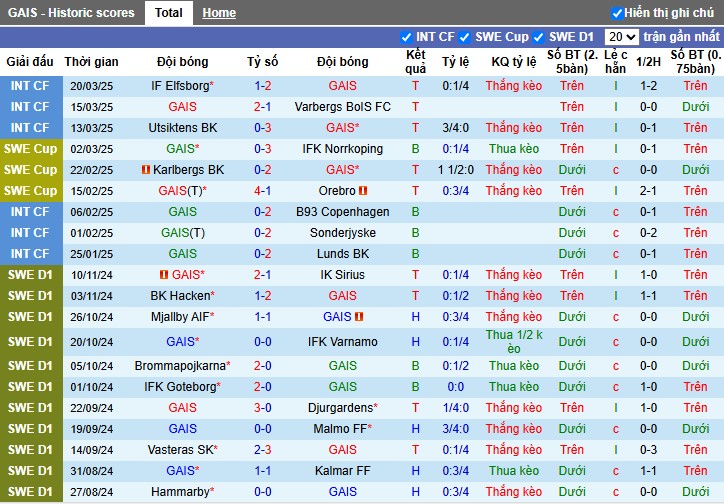724x504 pixels.
Task: Click Djurgardens team name
Action: point(341,408)
